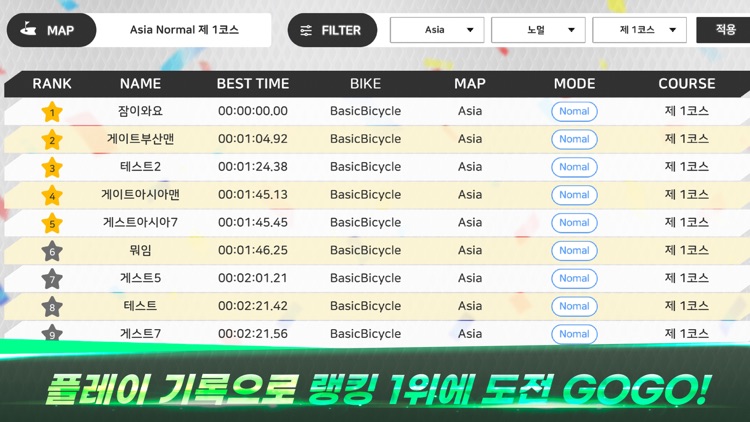Click the golf flag MAP icon

click(28, 29)
